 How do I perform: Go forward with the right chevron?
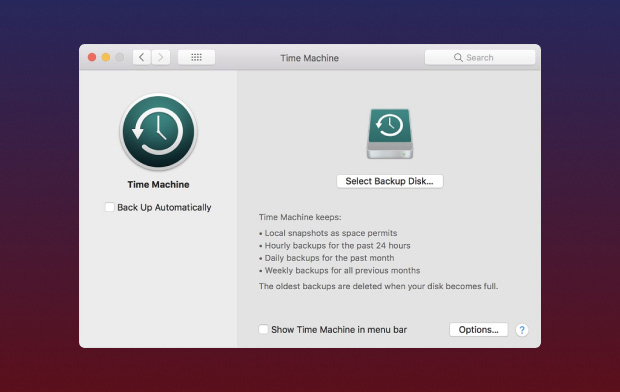161,57
